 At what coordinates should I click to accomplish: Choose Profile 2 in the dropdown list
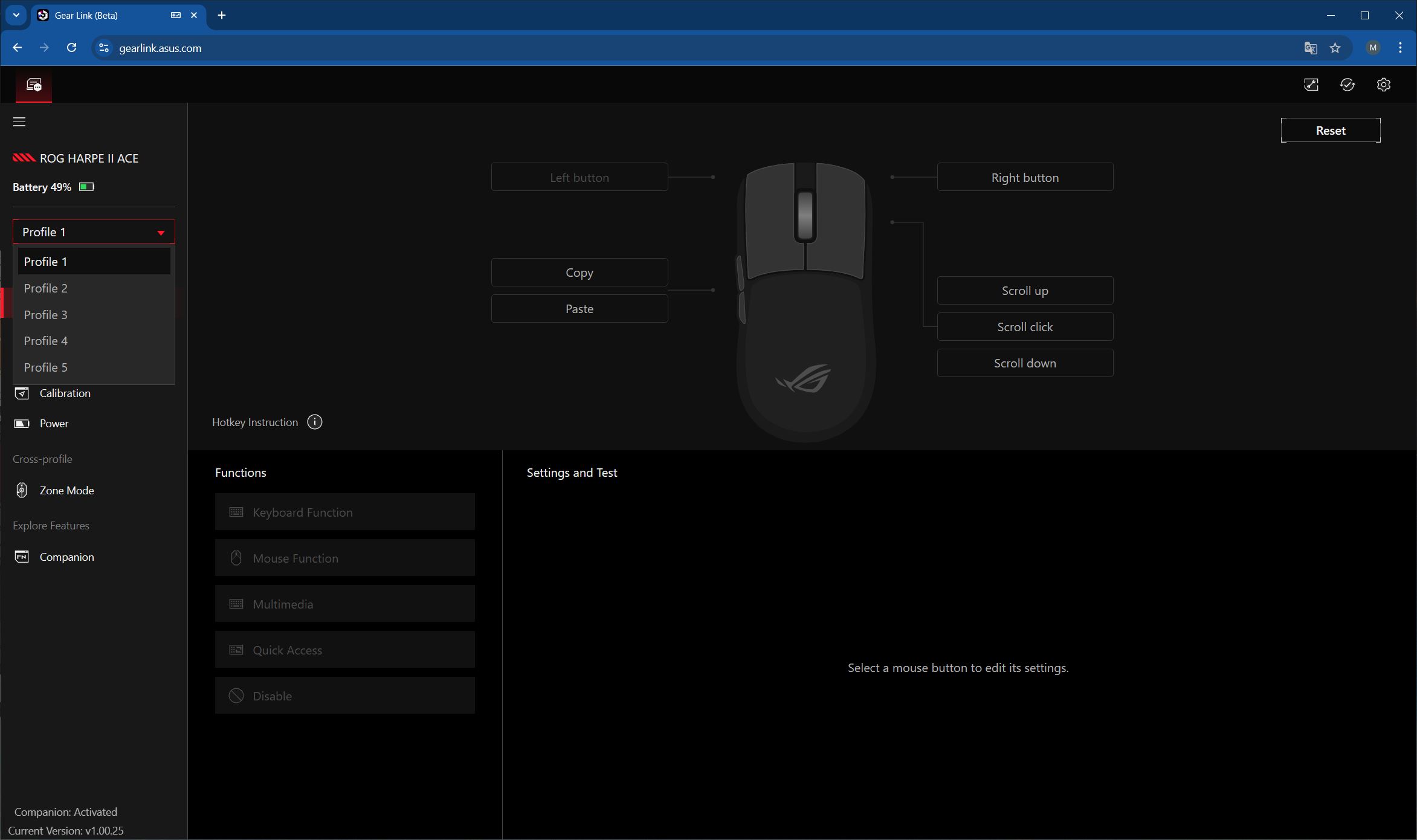[94, 288]
